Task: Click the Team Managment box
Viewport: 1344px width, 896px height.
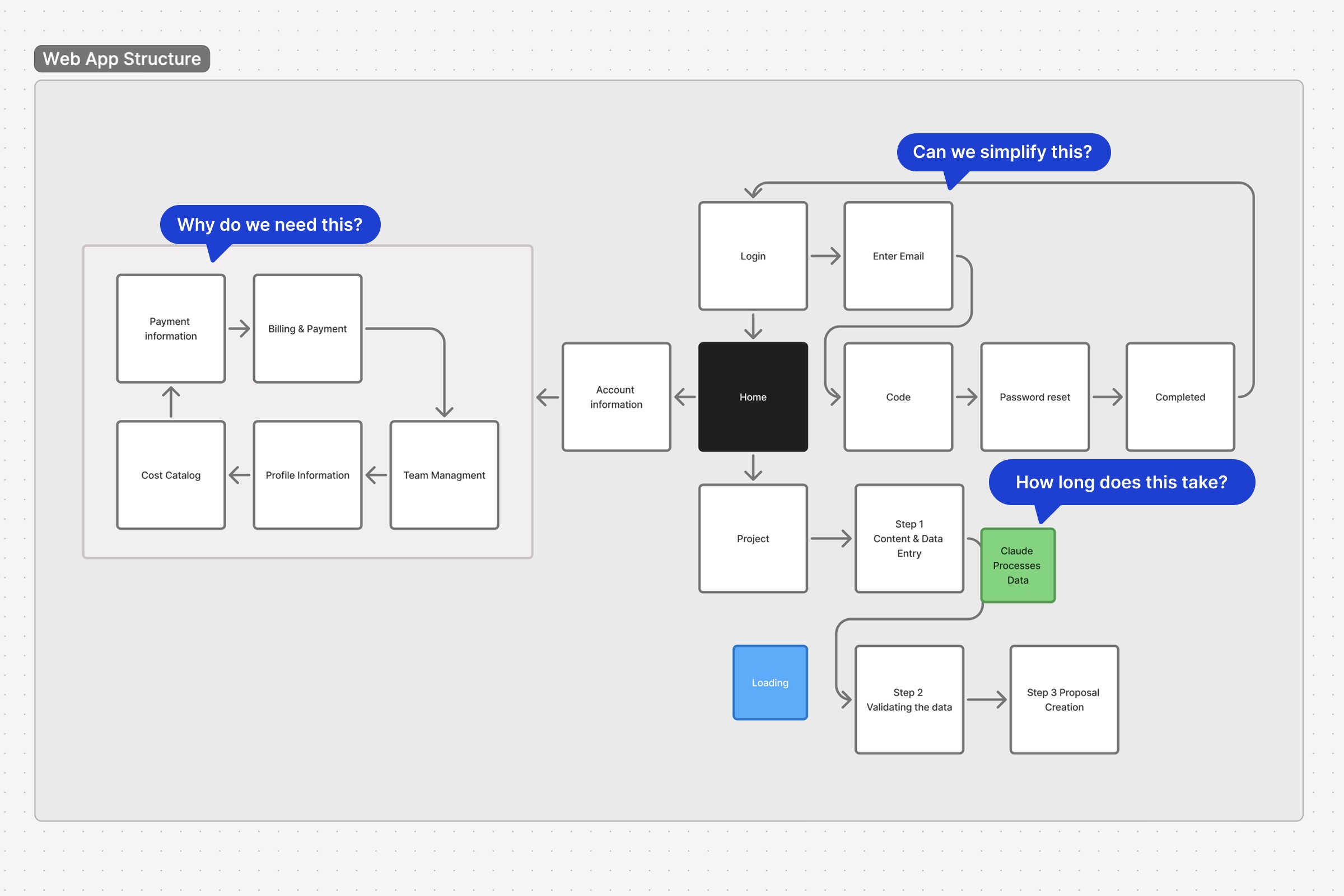Action: pyautogui.click(x=444, y=475)
